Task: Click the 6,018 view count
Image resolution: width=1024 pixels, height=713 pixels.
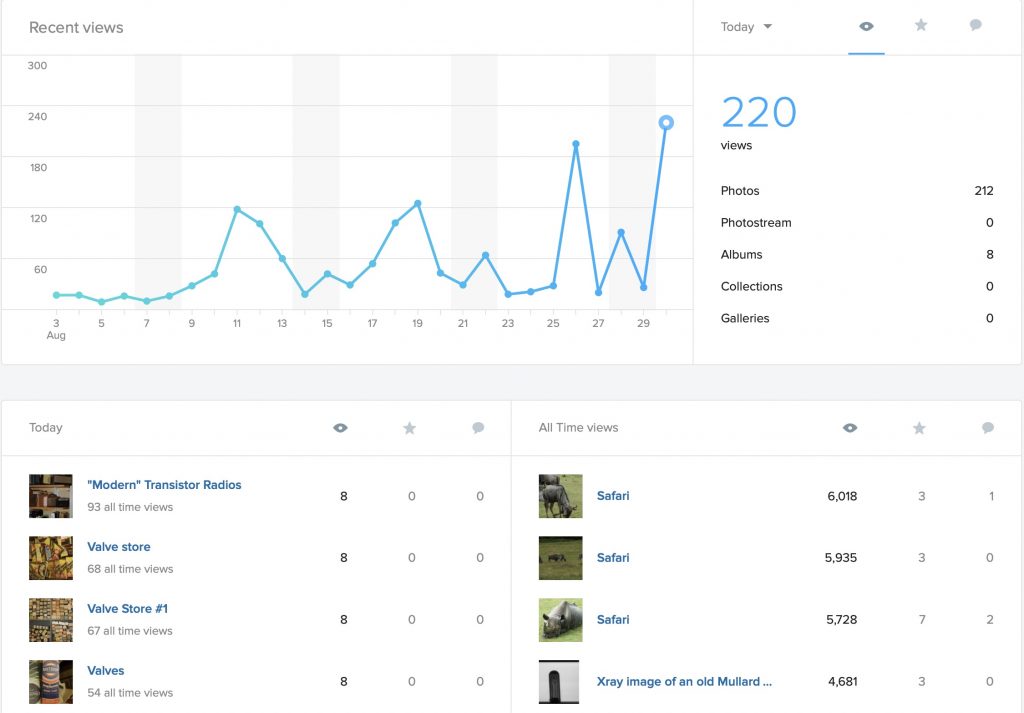Action: (842, 496)
